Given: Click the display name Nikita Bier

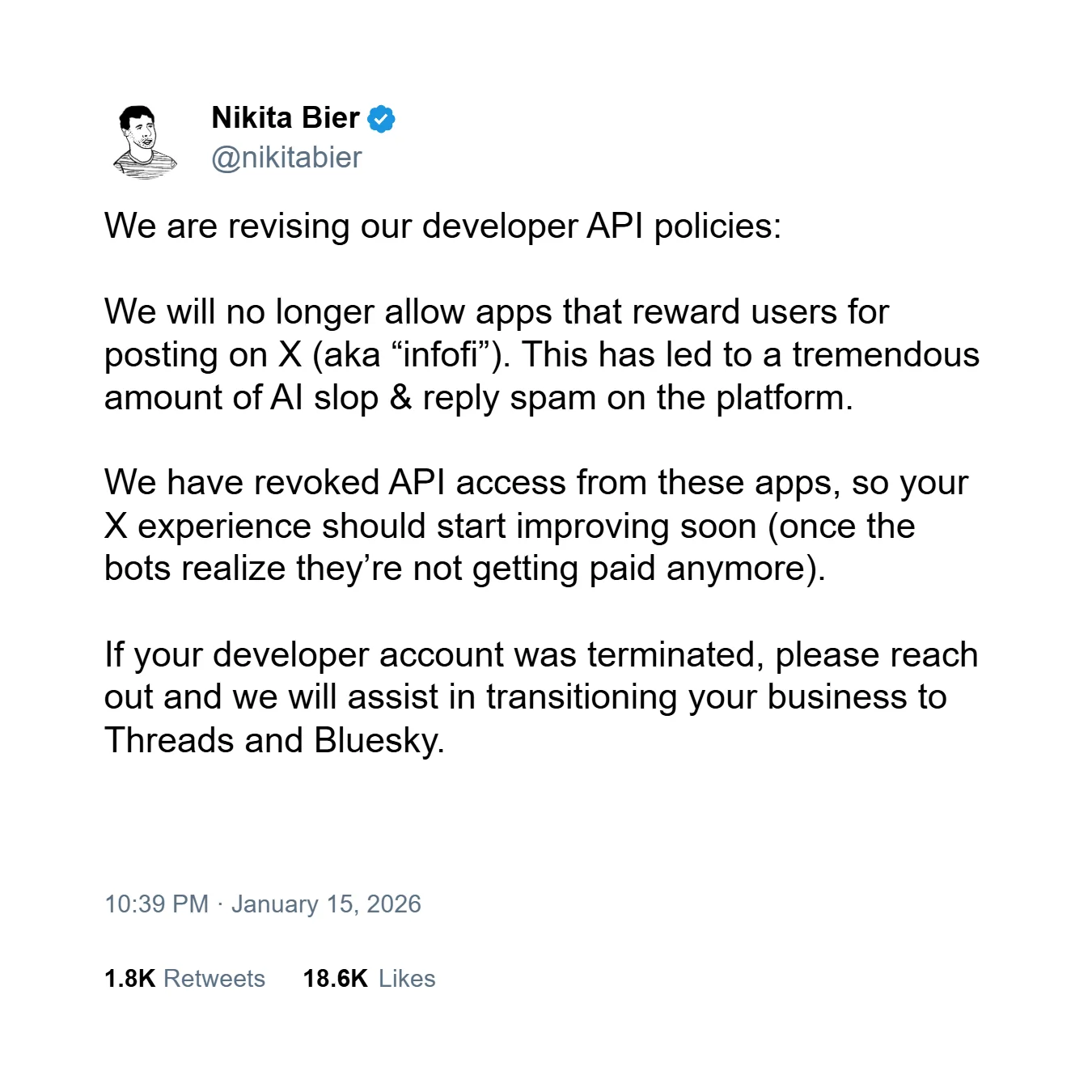Looking at the screenshot, I should click(x=285, y=118).
